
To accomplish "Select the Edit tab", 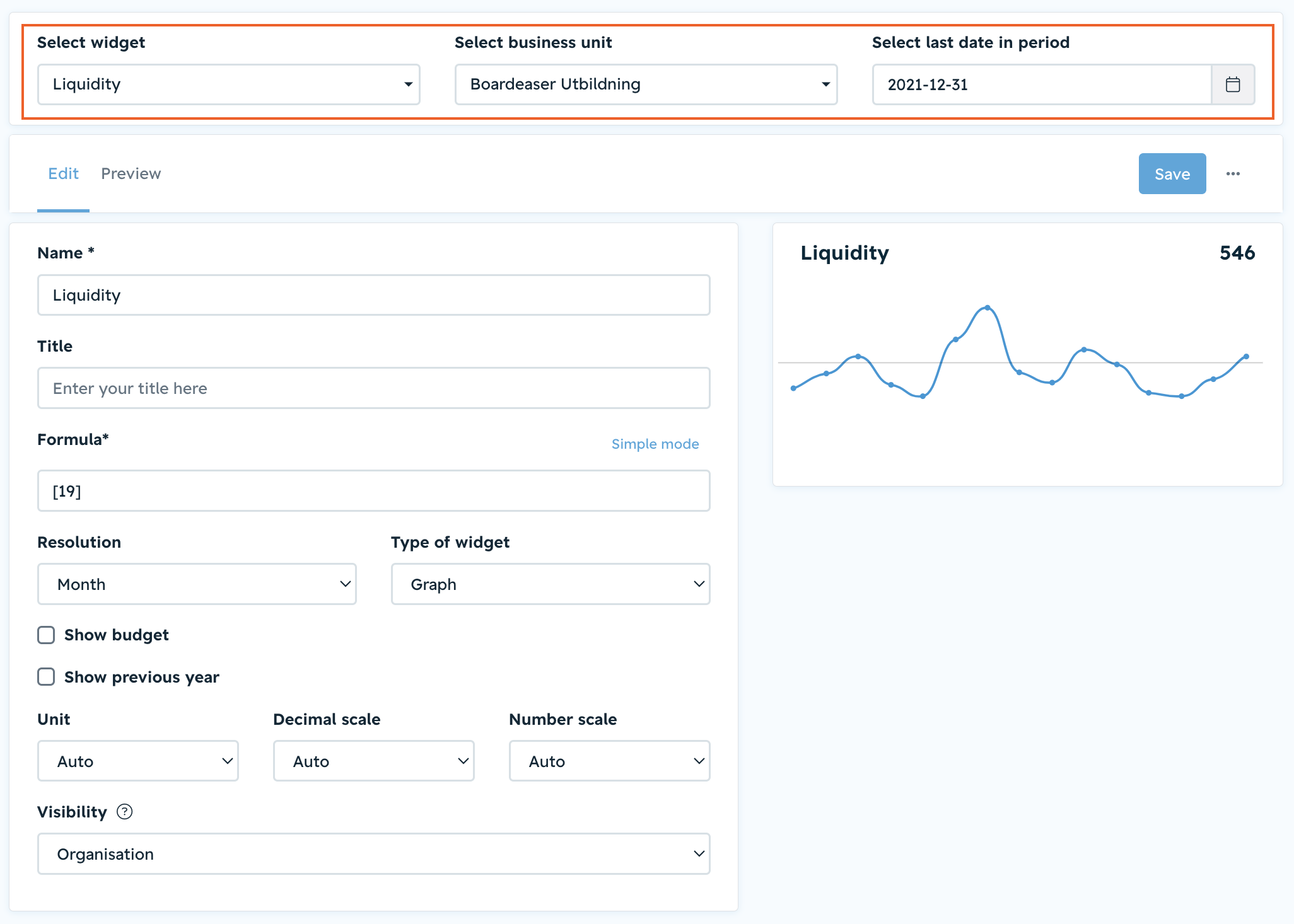I will point(63,173).
